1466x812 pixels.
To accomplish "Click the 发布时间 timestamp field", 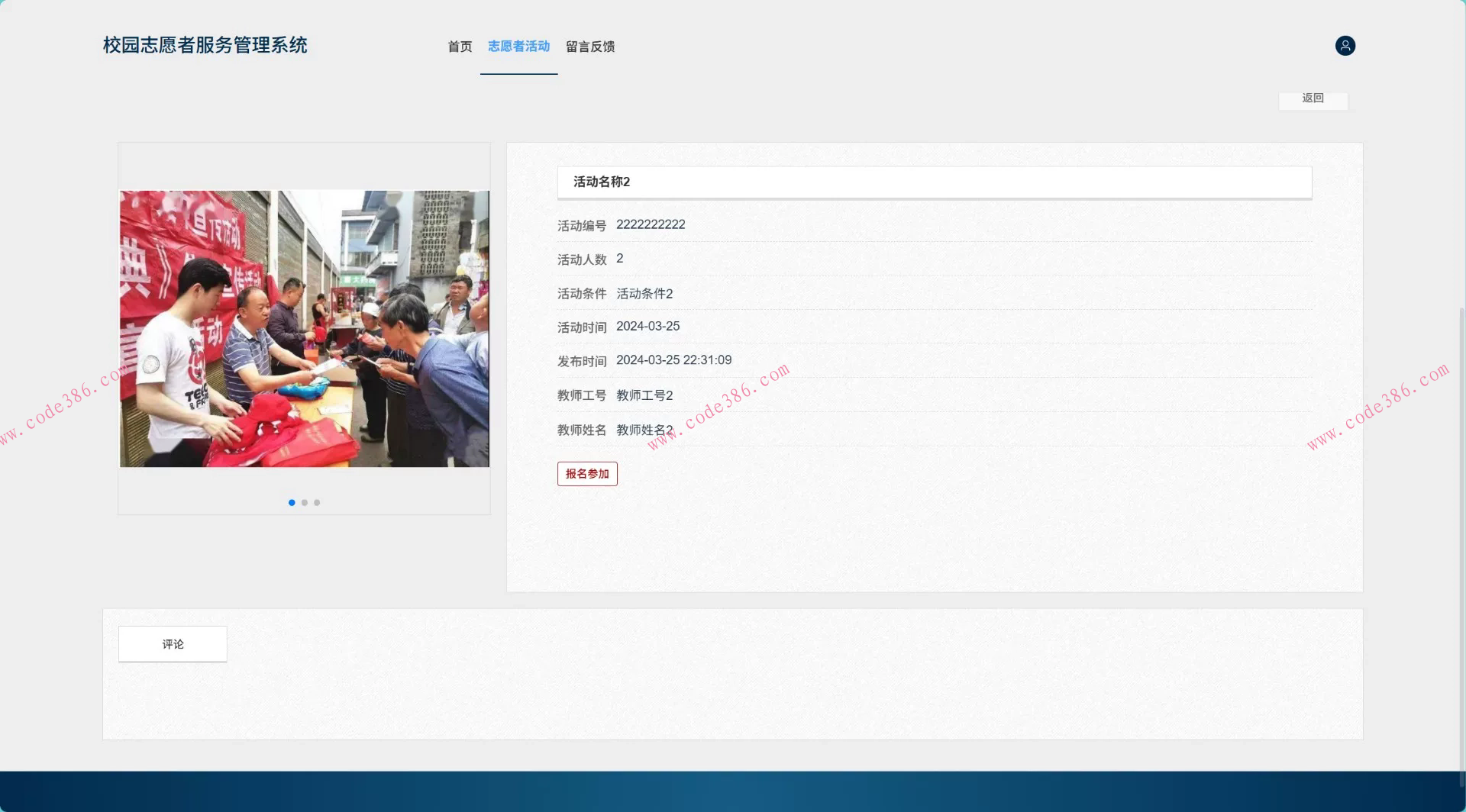I will [673, 359].
